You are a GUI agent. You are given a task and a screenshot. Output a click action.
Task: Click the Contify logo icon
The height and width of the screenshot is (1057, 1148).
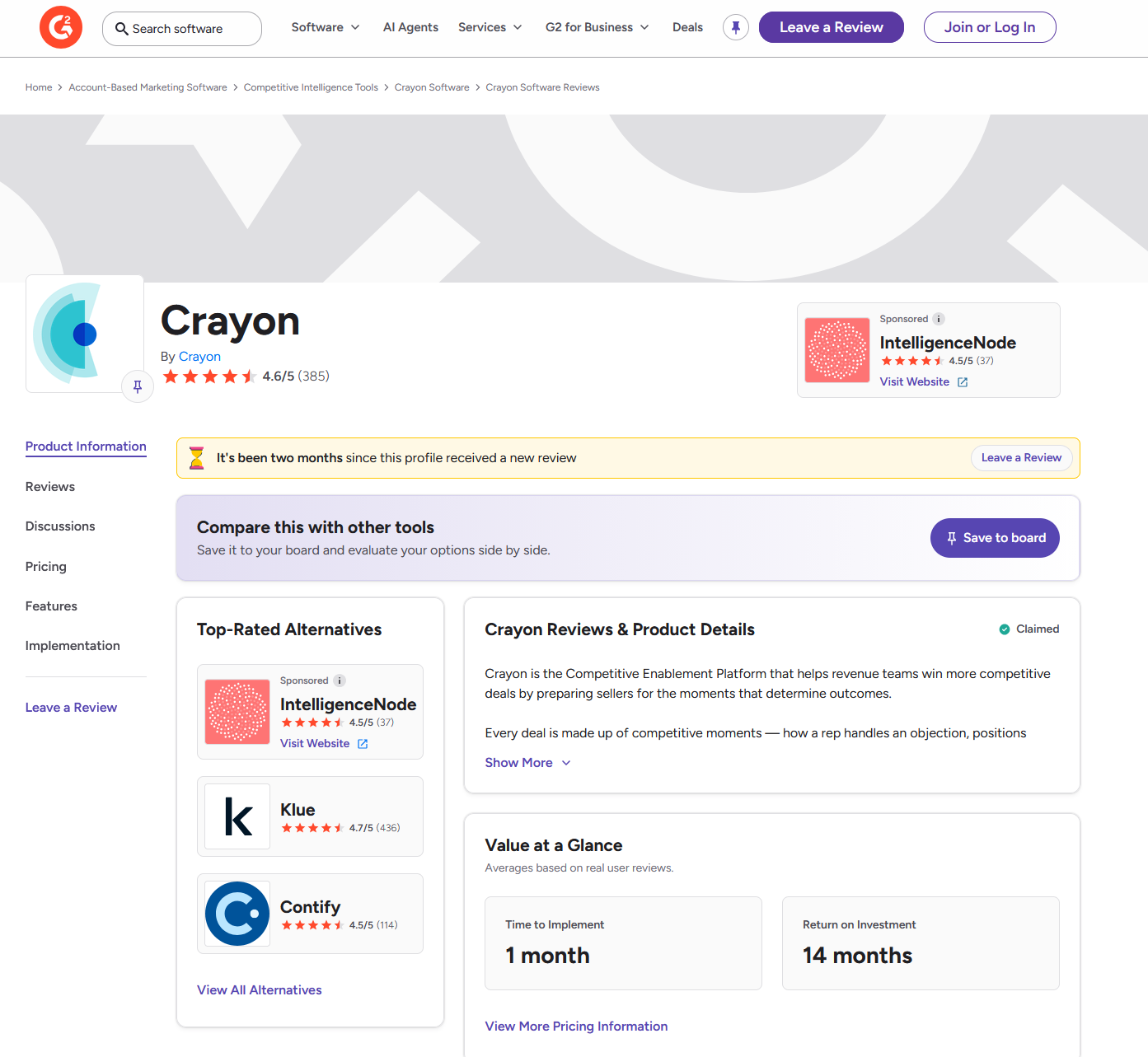pyautogui.click(x=237, y=913)
